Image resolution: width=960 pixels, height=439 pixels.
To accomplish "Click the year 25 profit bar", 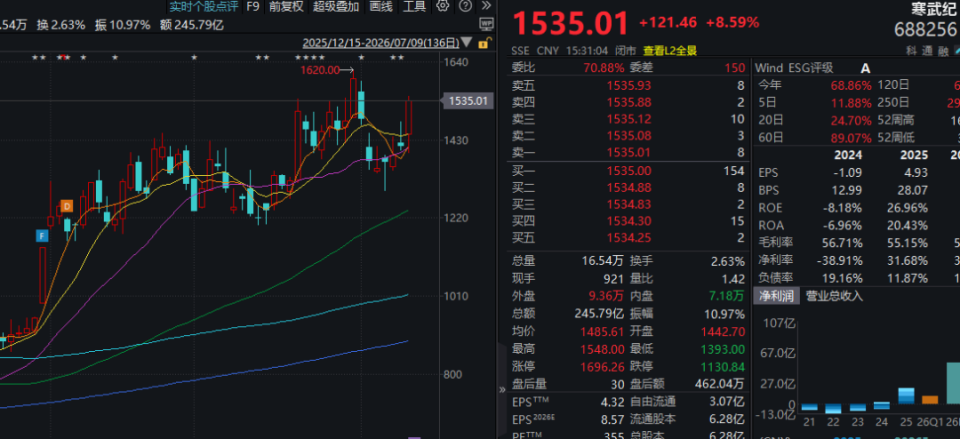I will (906, 396).
